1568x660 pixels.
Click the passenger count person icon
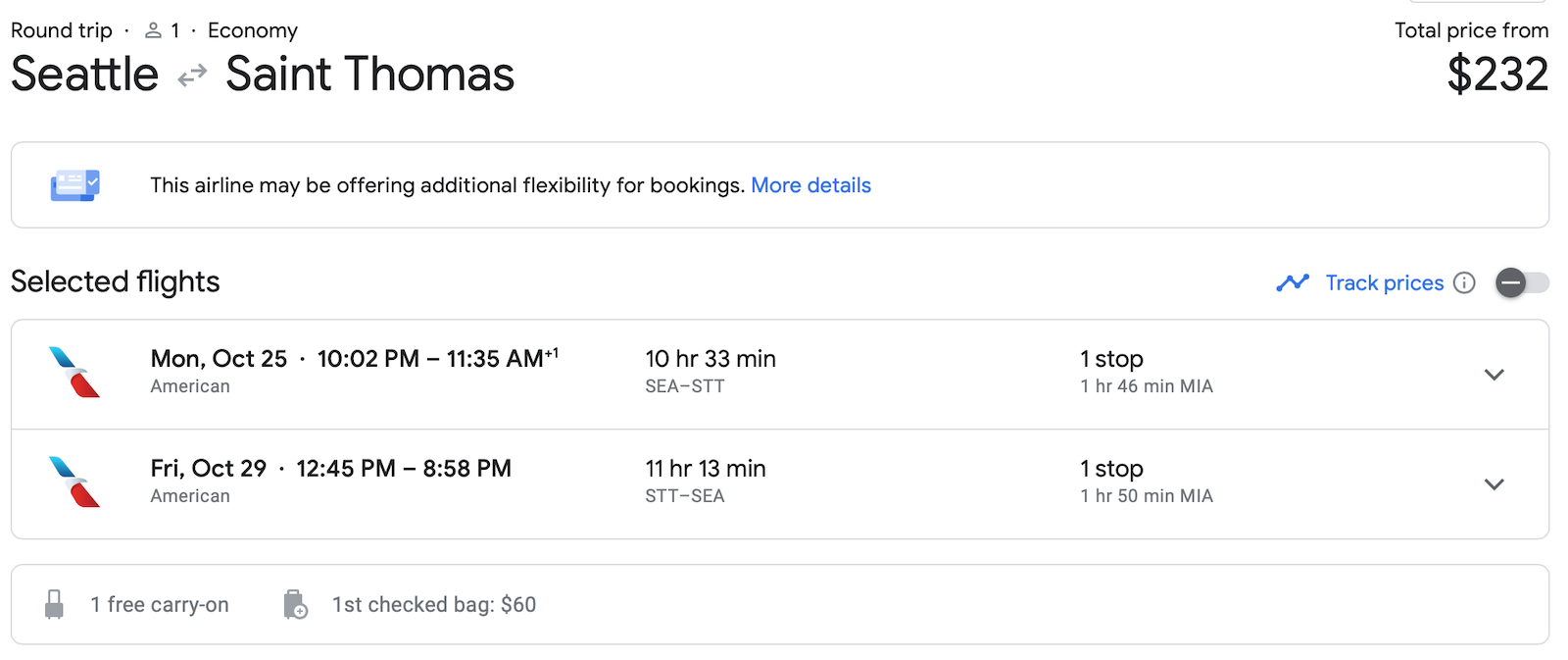pyautogui.click(x=153, y=31)
